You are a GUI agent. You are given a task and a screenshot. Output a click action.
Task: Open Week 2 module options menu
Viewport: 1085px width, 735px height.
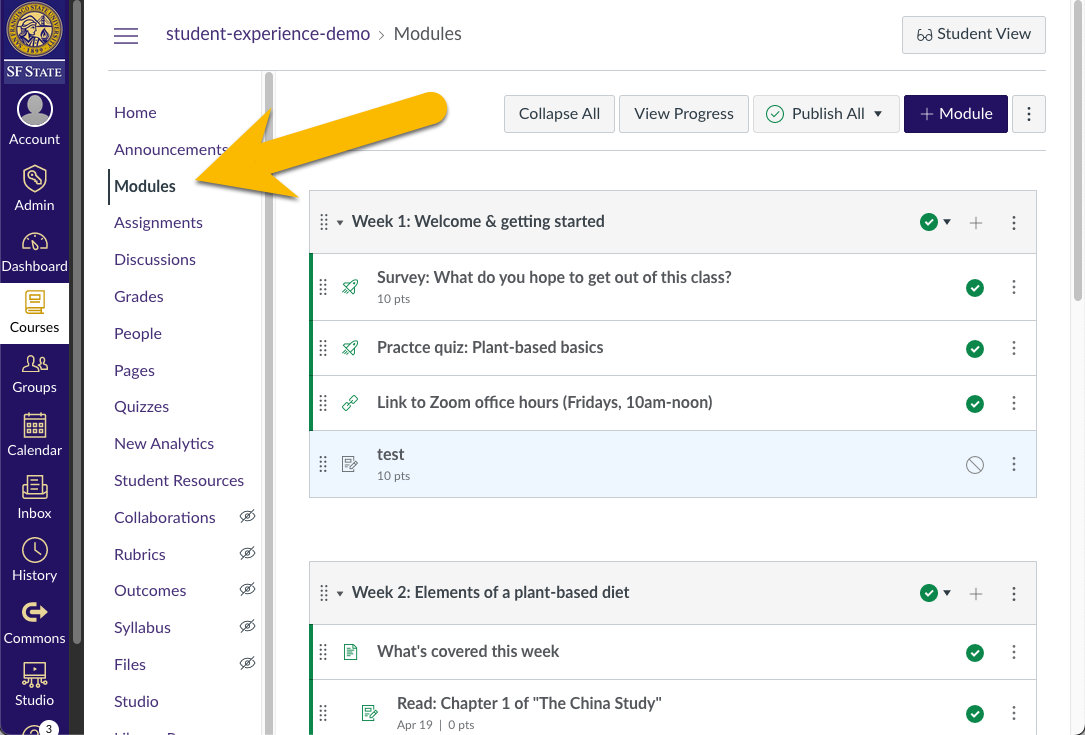pos(1014,594)
